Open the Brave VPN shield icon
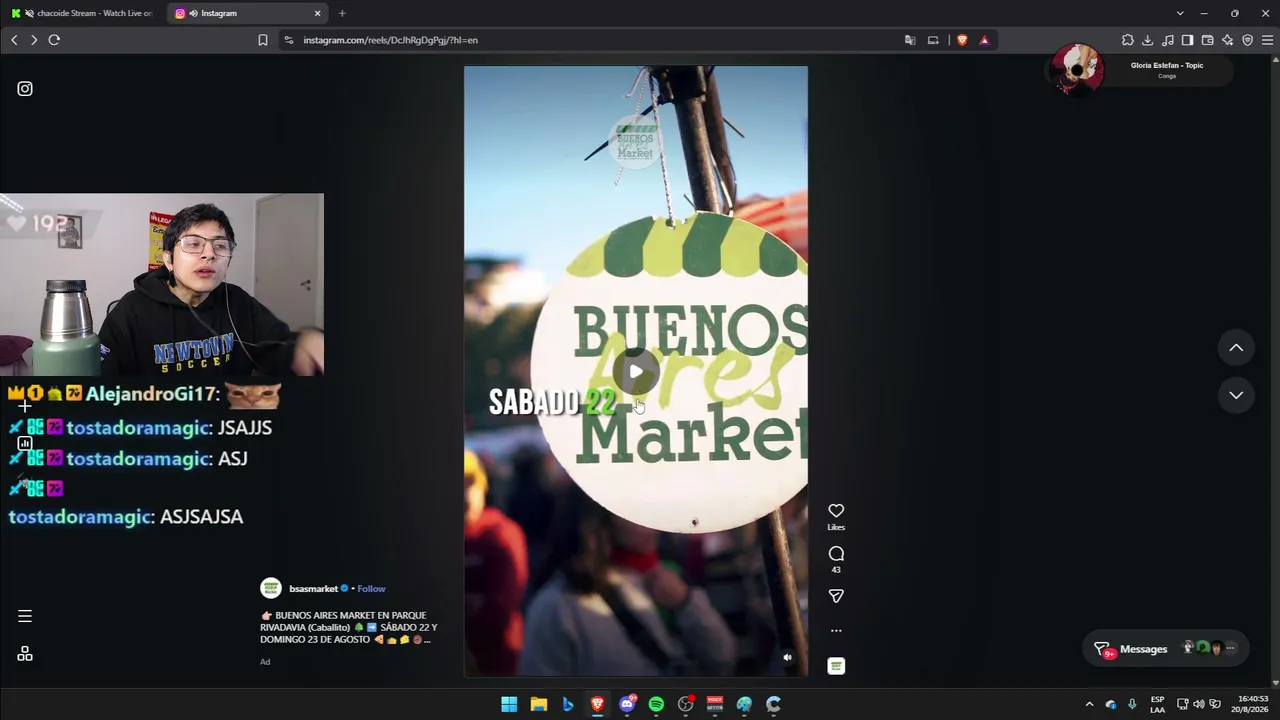The width and height of the screenshot is (1280, 720). [1248, 40]
